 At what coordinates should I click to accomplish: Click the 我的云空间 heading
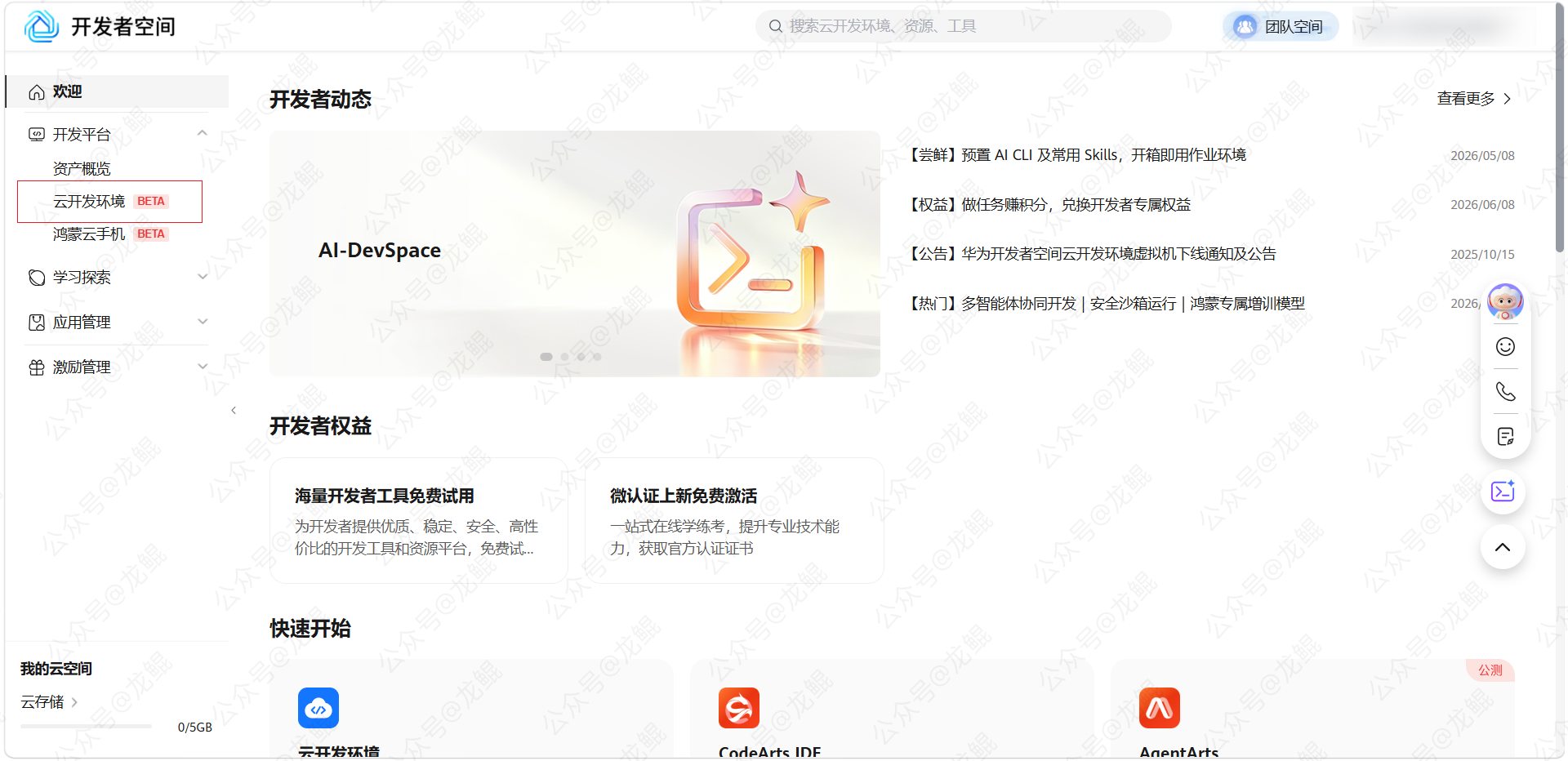[56, 669]
